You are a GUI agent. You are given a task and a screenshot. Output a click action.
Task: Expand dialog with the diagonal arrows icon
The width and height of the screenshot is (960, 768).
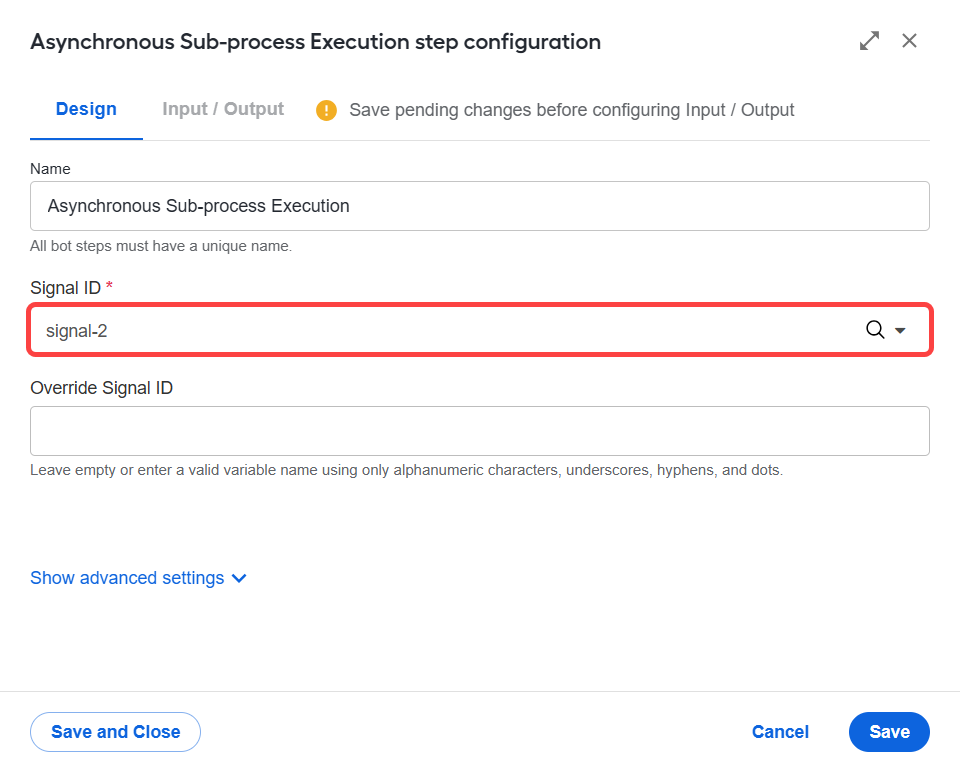[869, 41]
